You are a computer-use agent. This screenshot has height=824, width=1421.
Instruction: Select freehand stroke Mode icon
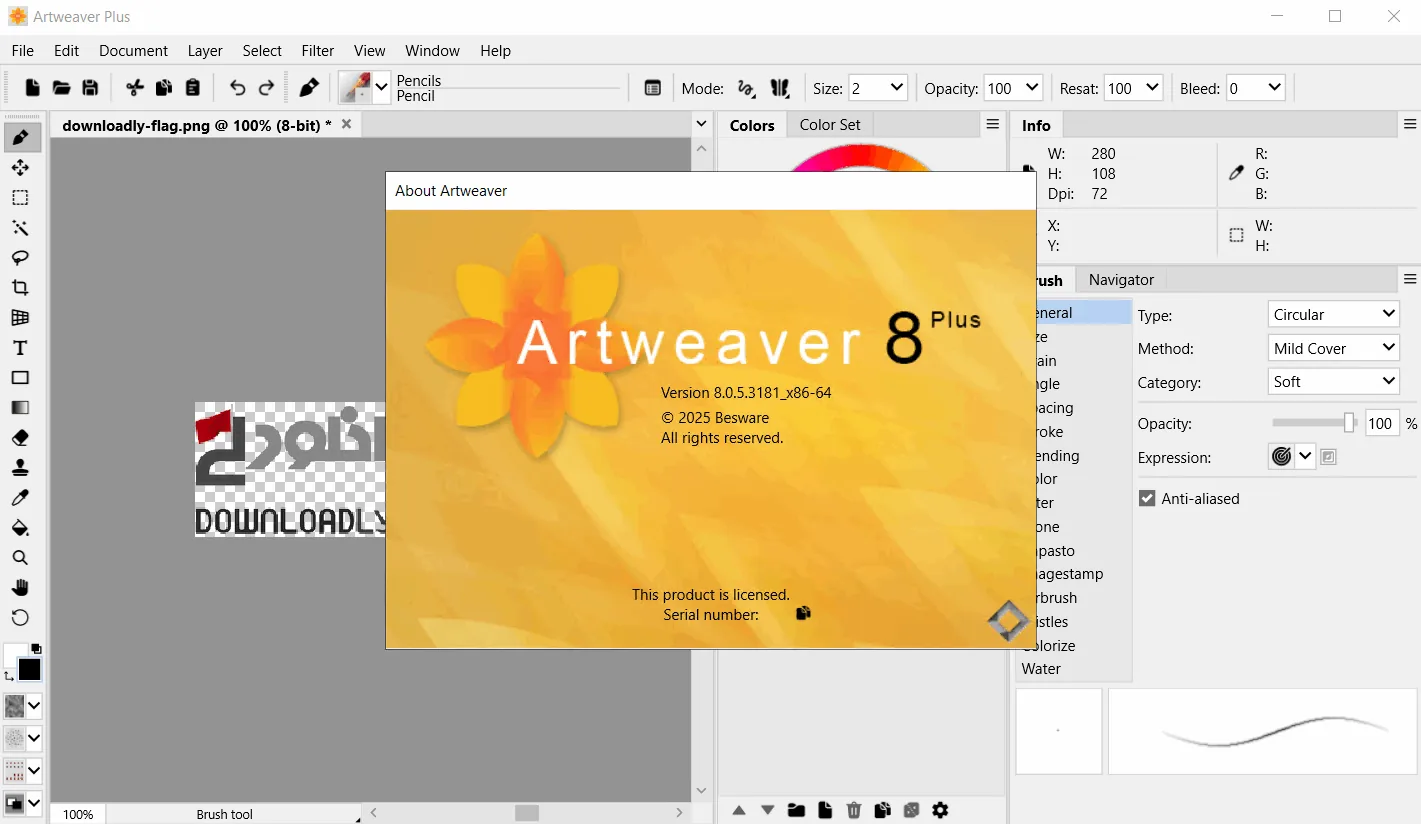pyautogui.click(x=746, y=88)
